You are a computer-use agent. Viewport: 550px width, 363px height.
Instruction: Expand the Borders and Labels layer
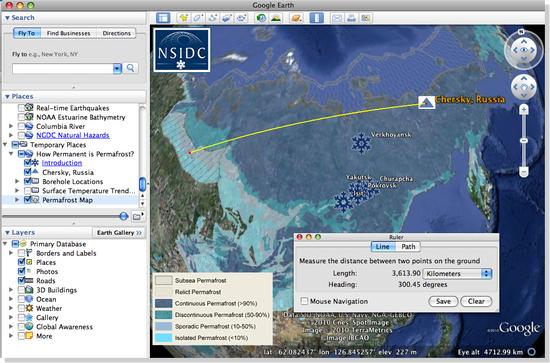11,253
